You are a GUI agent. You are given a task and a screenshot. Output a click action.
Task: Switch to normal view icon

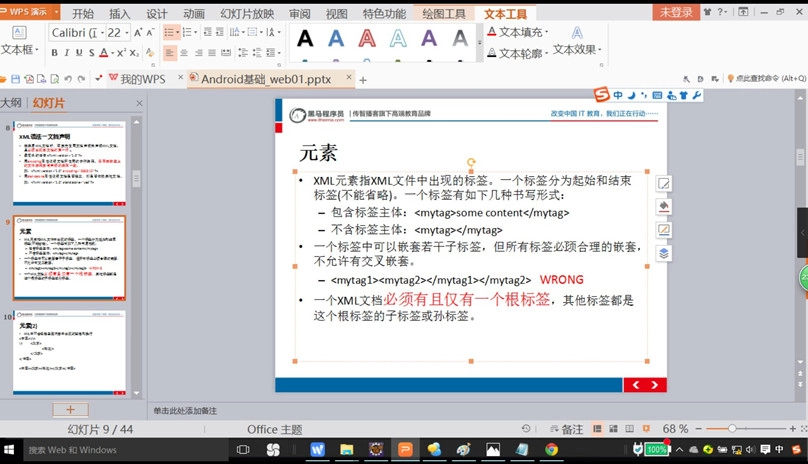[597, 429]
